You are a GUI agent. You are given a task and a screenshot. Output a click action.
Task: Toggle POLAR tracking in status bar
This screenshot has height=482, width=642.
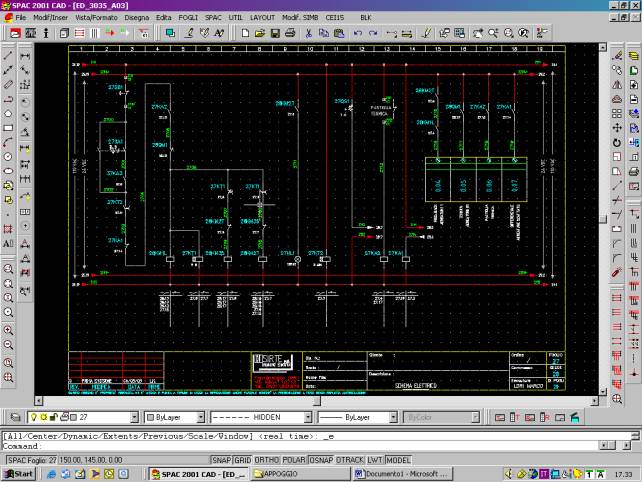point(294,460)
